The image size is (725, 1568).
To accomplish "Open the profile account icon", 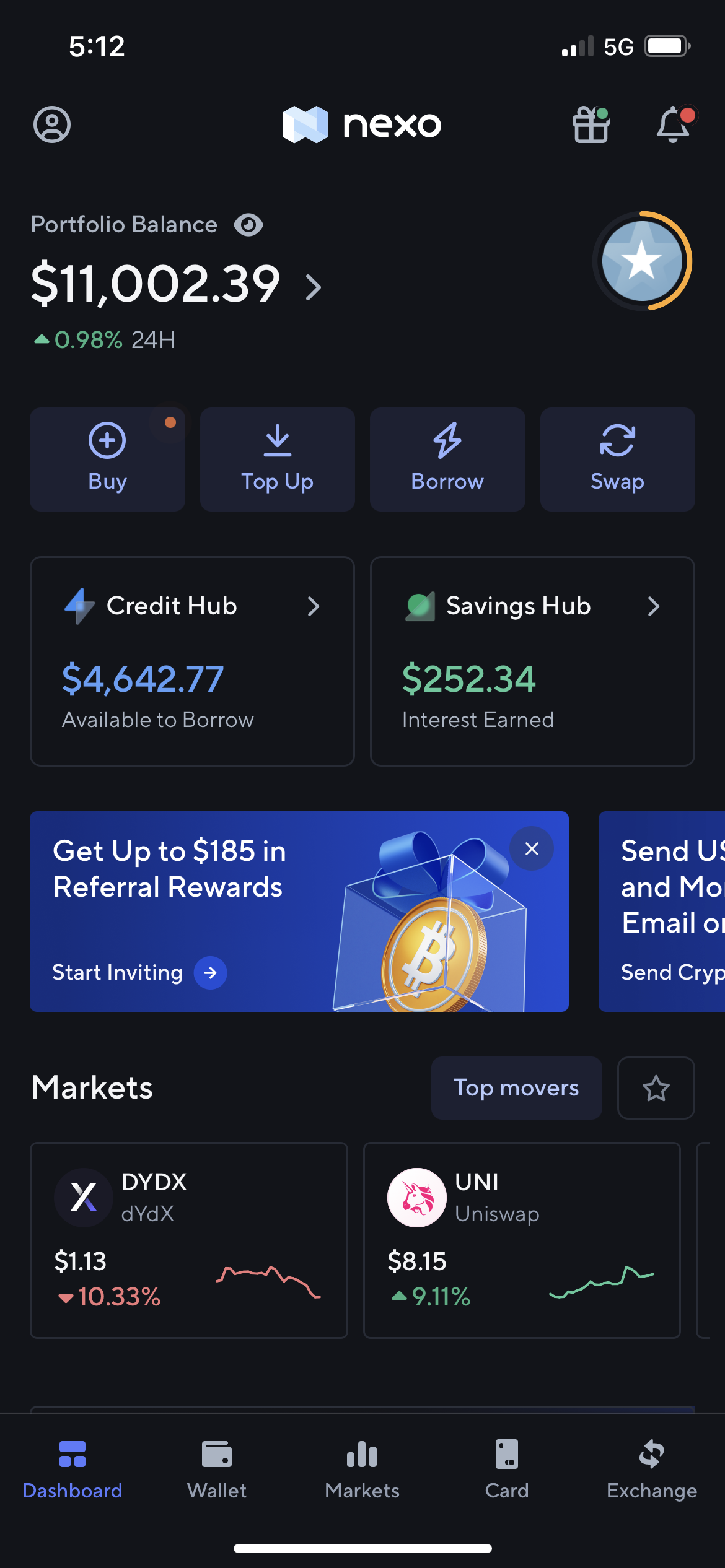I will 52,124.
